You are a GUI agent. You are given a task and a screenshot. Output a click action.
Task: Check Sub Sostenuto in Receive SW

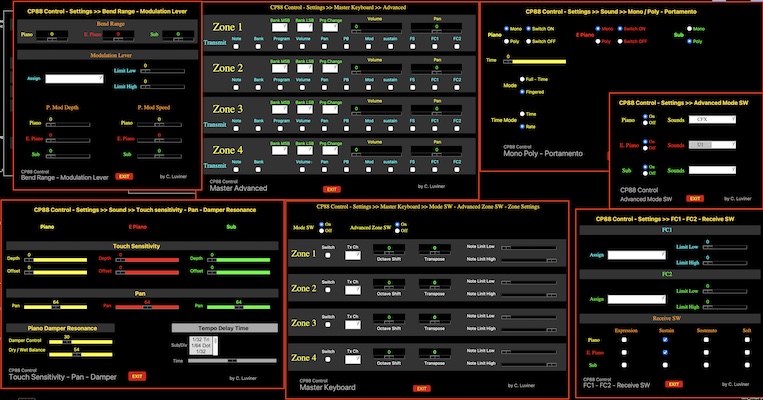click(x=706, y=364)
